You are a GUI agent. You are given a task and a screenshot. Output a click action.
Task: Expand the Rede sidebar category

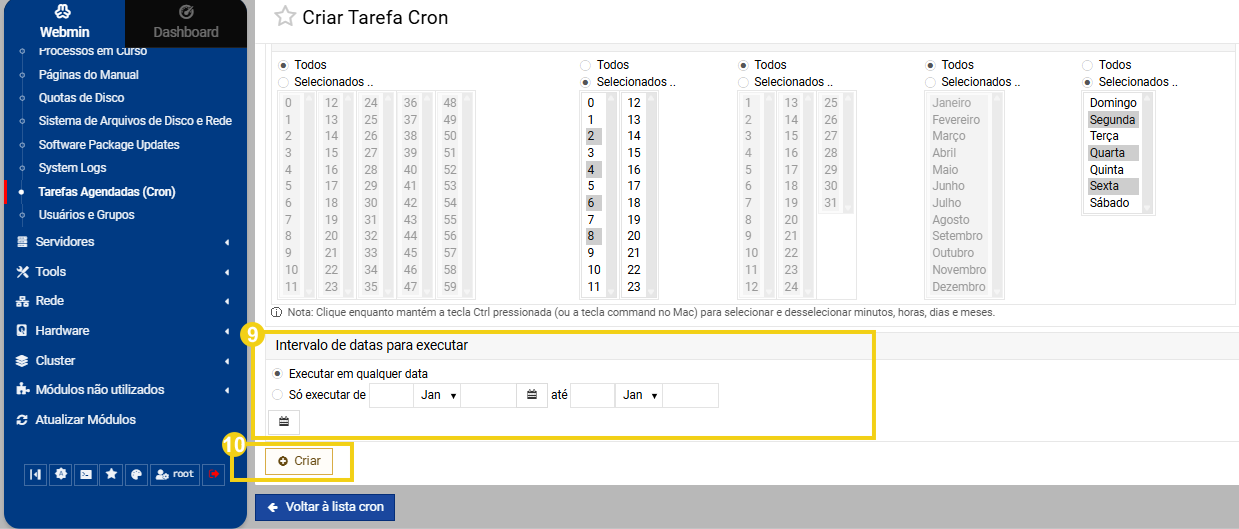click(123, 301)
